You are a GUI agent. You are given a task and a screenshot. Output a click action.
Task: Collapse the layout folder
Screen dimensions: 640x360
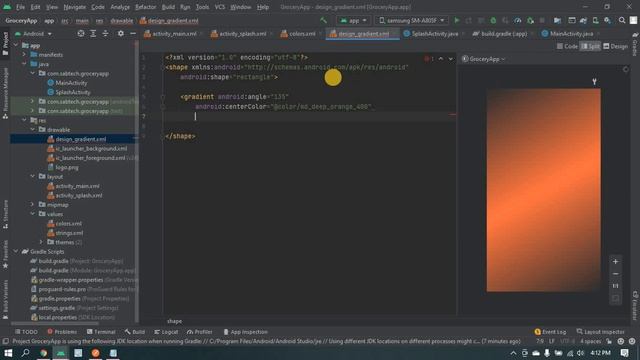pyautogui.click(x=33, y=176)
